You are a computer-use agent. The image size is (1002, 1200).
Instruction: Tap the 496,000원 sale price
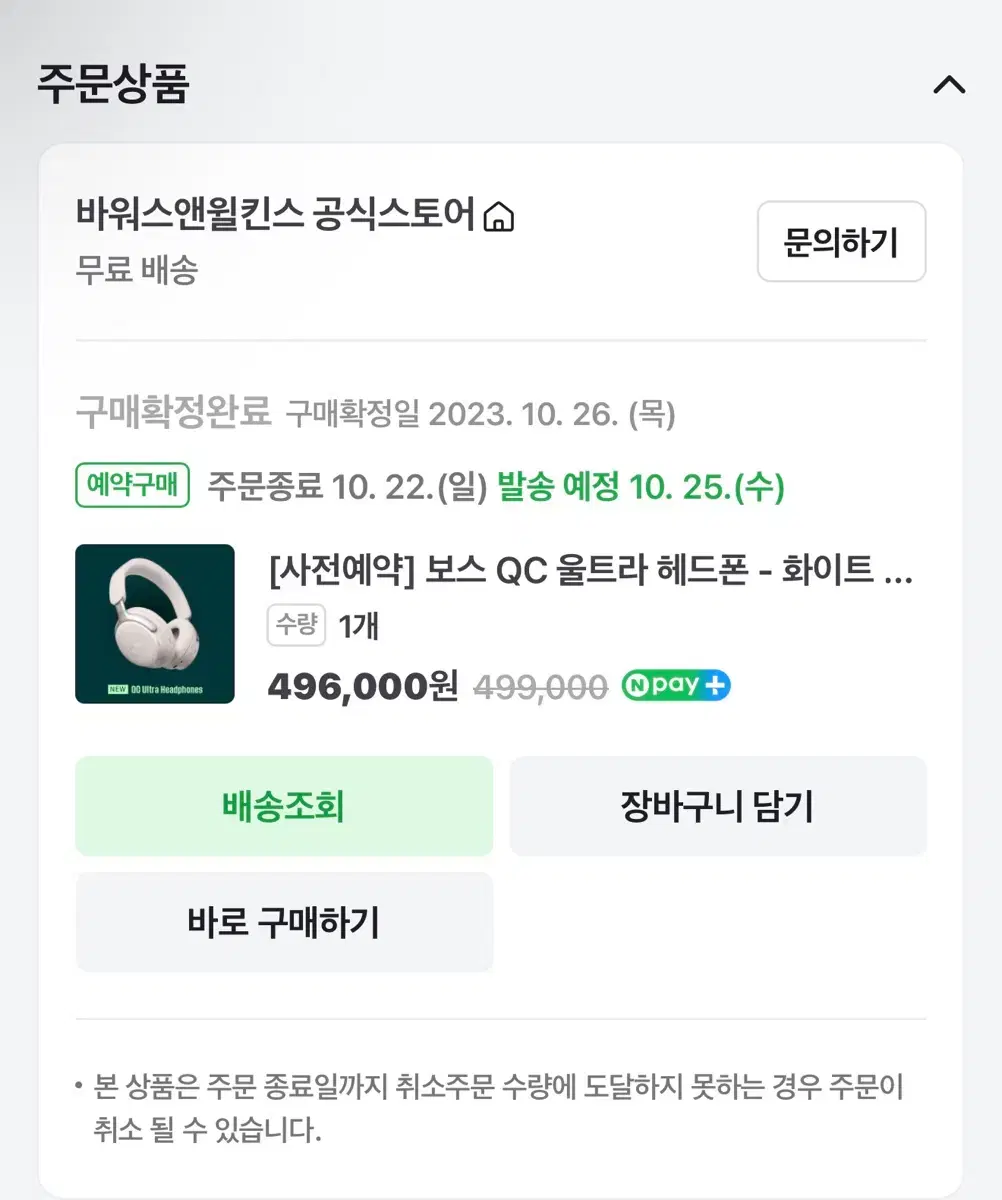[363, 686]
